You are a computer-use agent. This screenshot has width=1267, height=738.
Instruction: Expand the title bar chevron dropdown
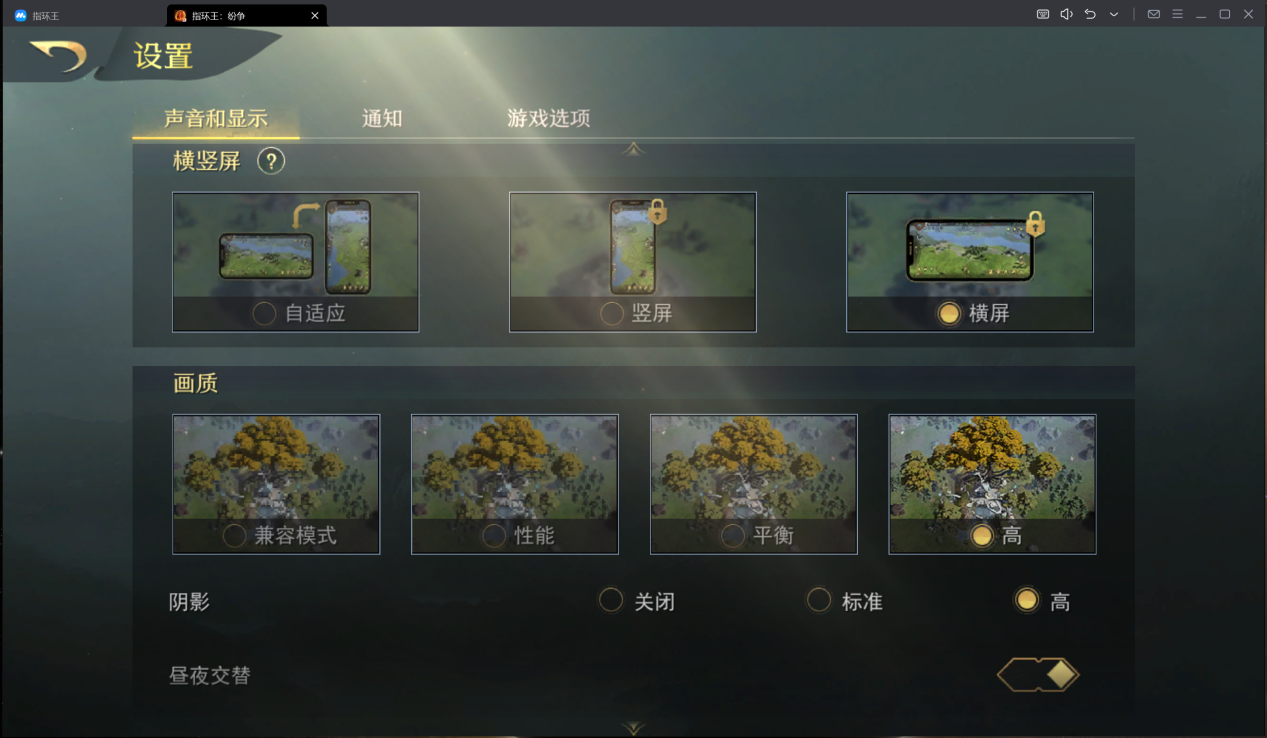point(1113,14)
